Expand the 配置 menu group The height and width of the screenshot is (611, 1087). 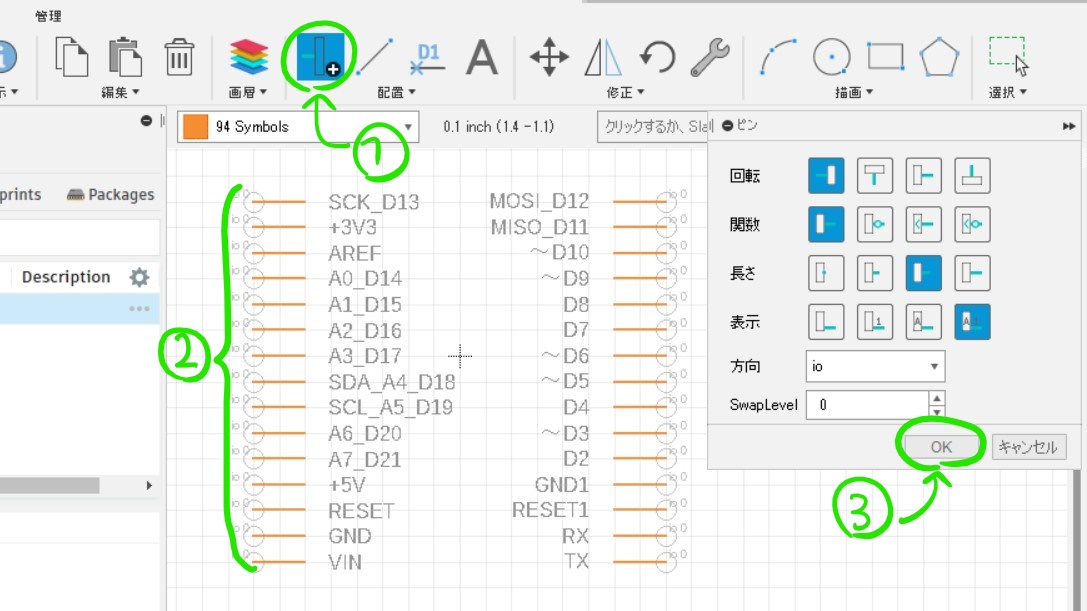pyautogui.click(x=396, y=92)
